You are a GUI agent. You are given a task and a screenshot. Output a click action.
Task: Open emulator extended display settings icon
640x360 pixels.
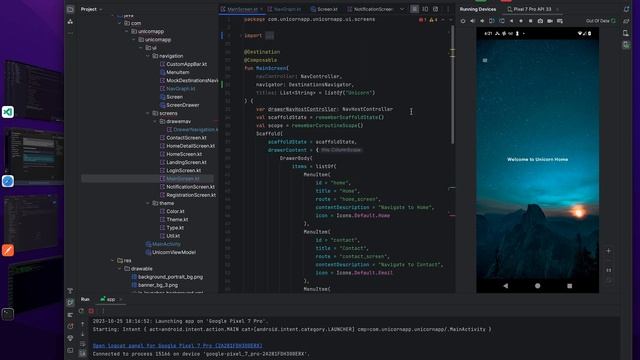[x=560, y=21]
